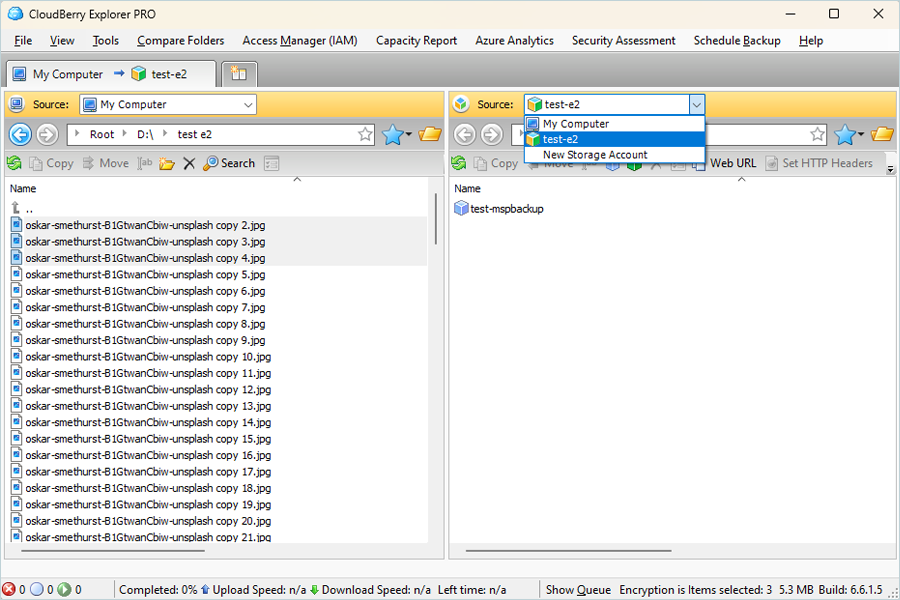900x600 pixels.
Task: Bookmark current left path with outline star
Action: coord(365,134)
